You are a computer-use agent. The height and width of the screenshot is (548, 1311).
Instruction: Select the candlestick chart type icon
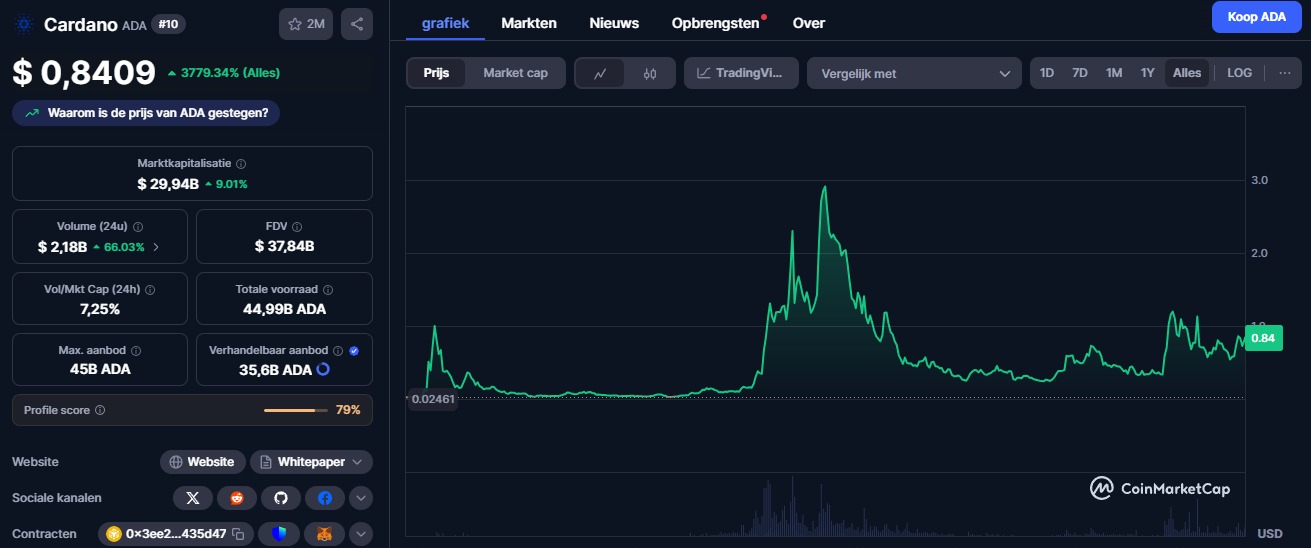(x=650, y=73)
